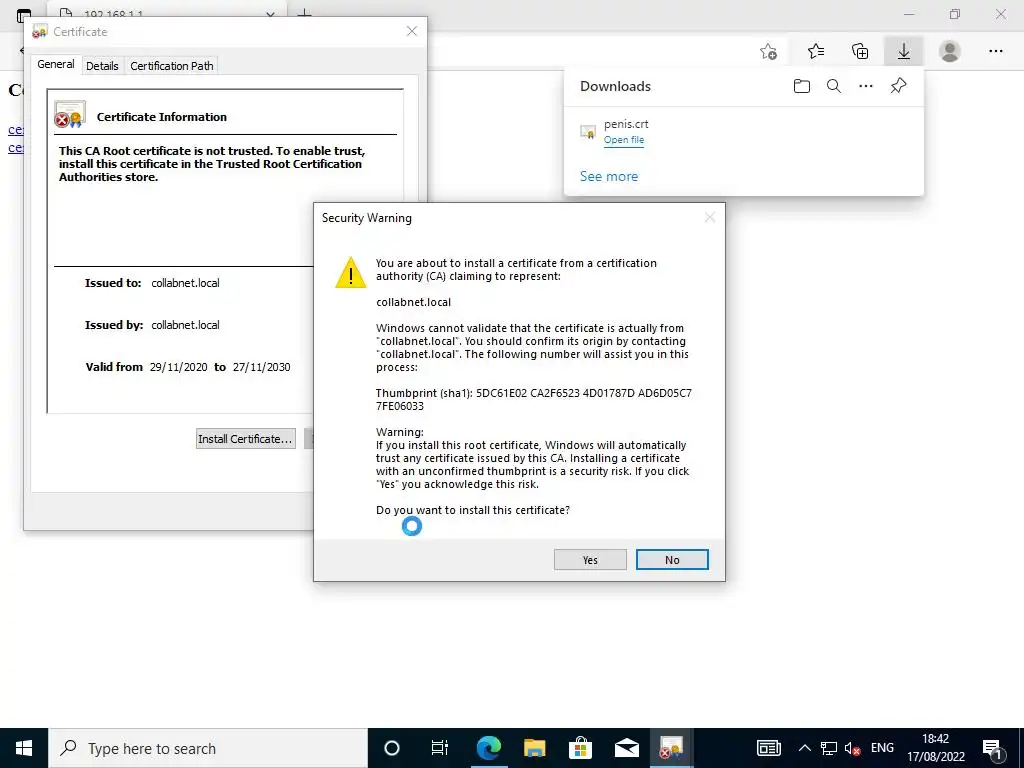Screen dimensions: 1024x768
Task: Click the network tray icon
Action: coord(829,748)
